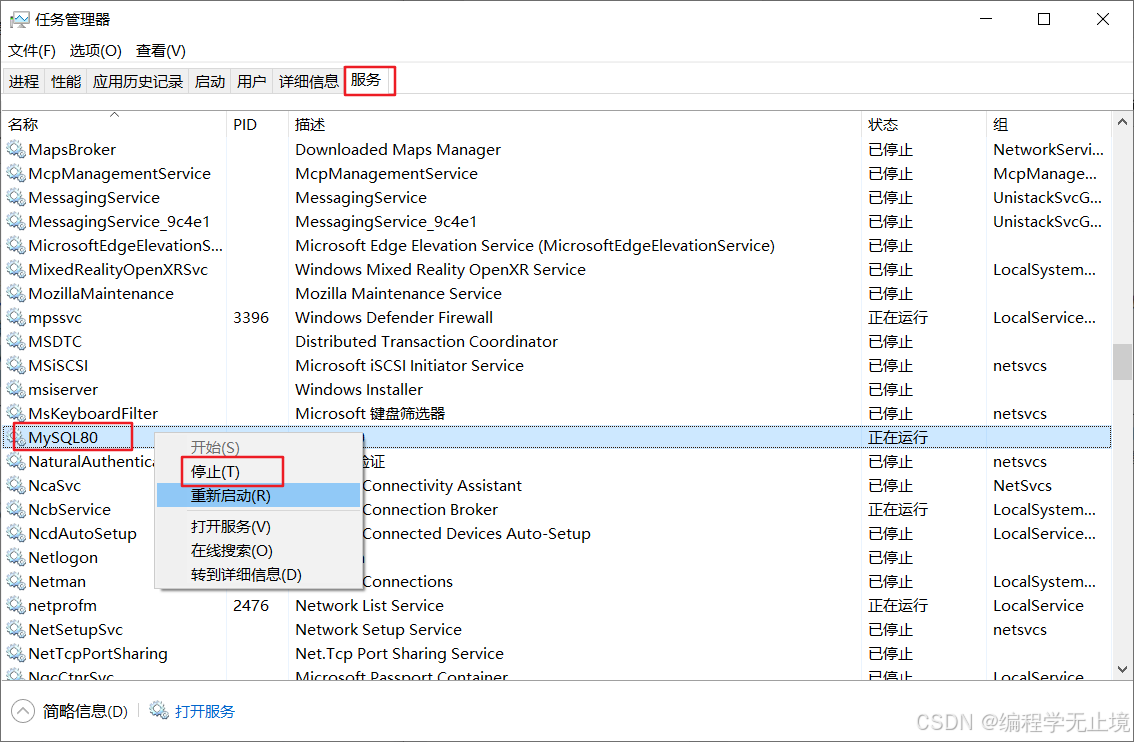Click the Netman service icon
The image size is (1134, 742).
tap(16, 581)
